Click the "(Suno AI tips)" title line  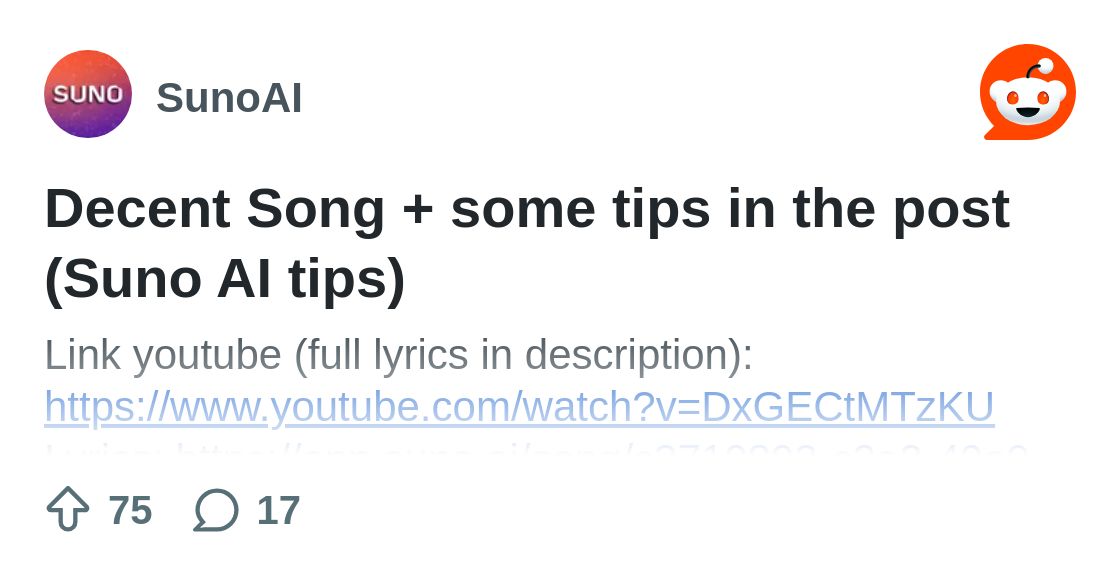point(224,278)
